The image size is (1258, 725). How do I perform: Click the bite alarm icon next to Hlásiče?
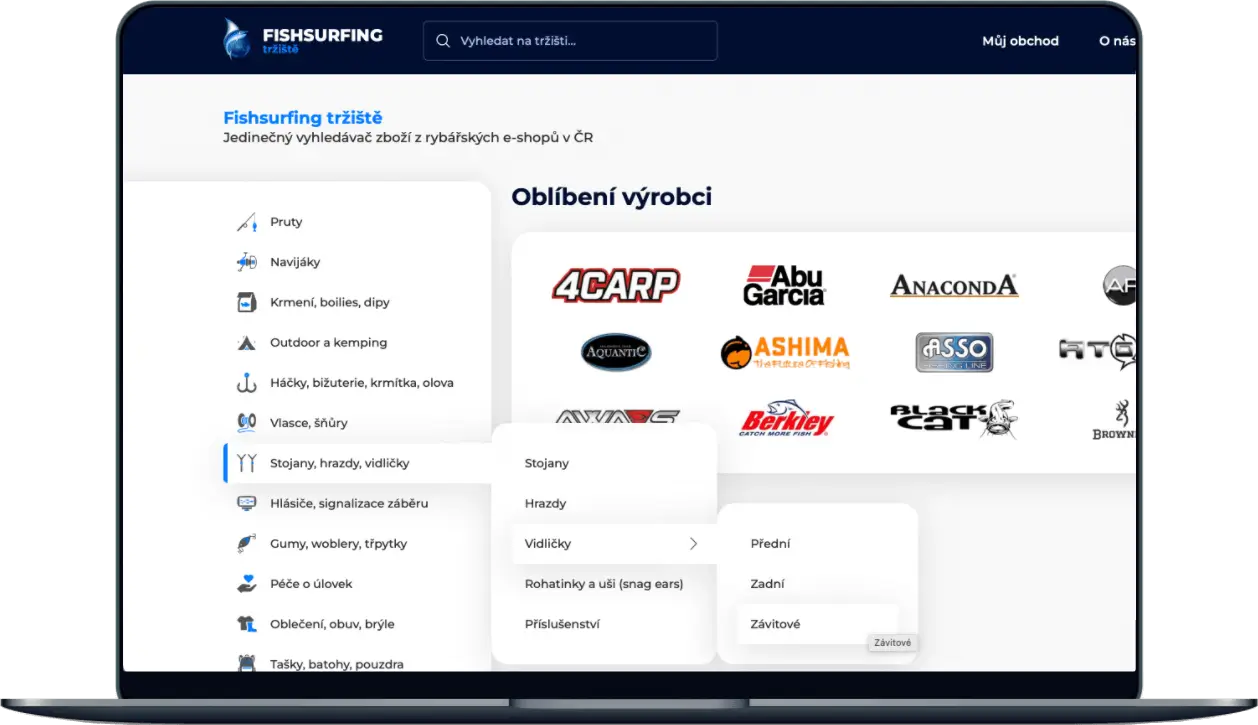[246, 503]
